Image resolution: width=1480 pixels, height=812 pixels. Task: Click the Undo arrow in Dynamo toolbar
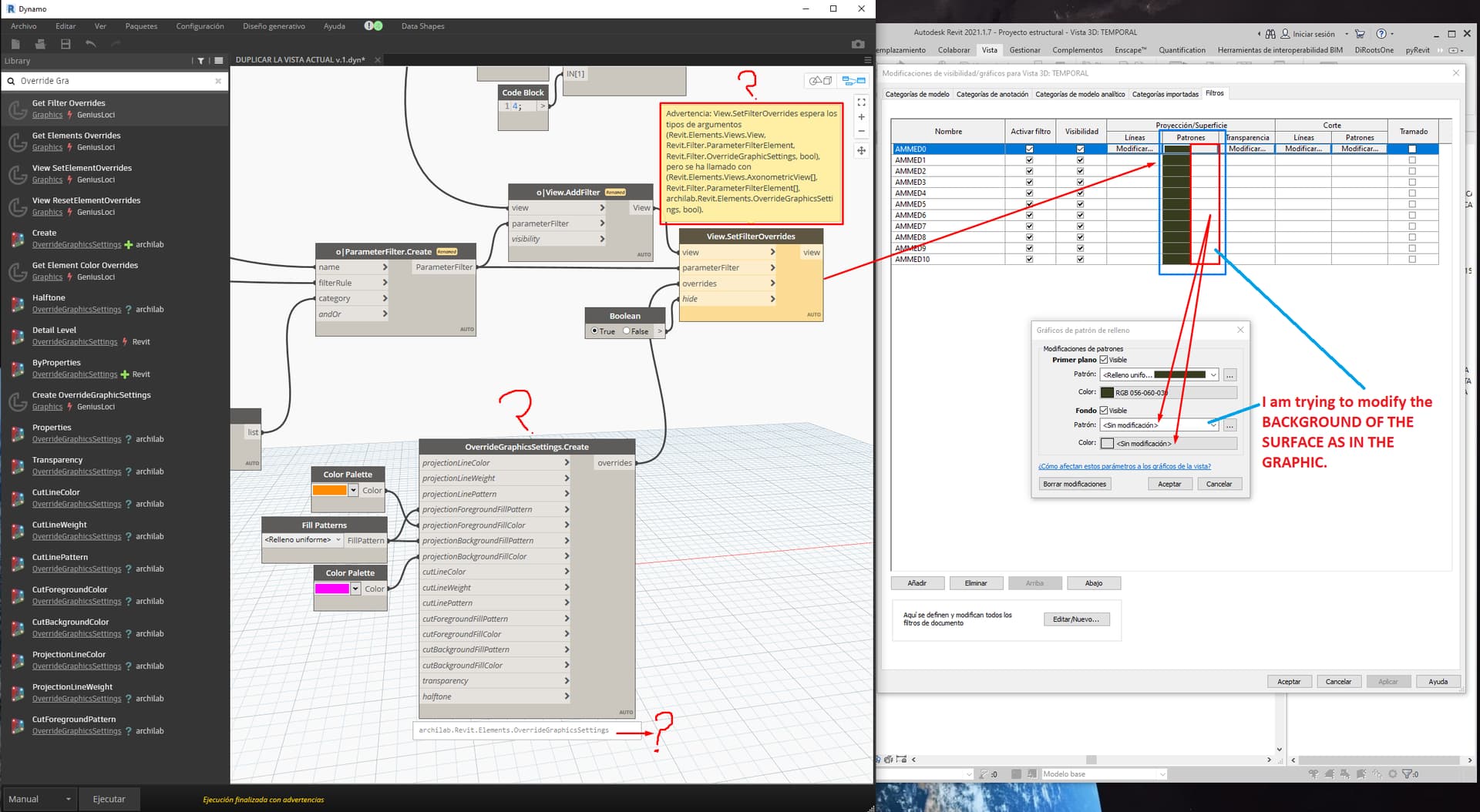(x=91, y=45)
